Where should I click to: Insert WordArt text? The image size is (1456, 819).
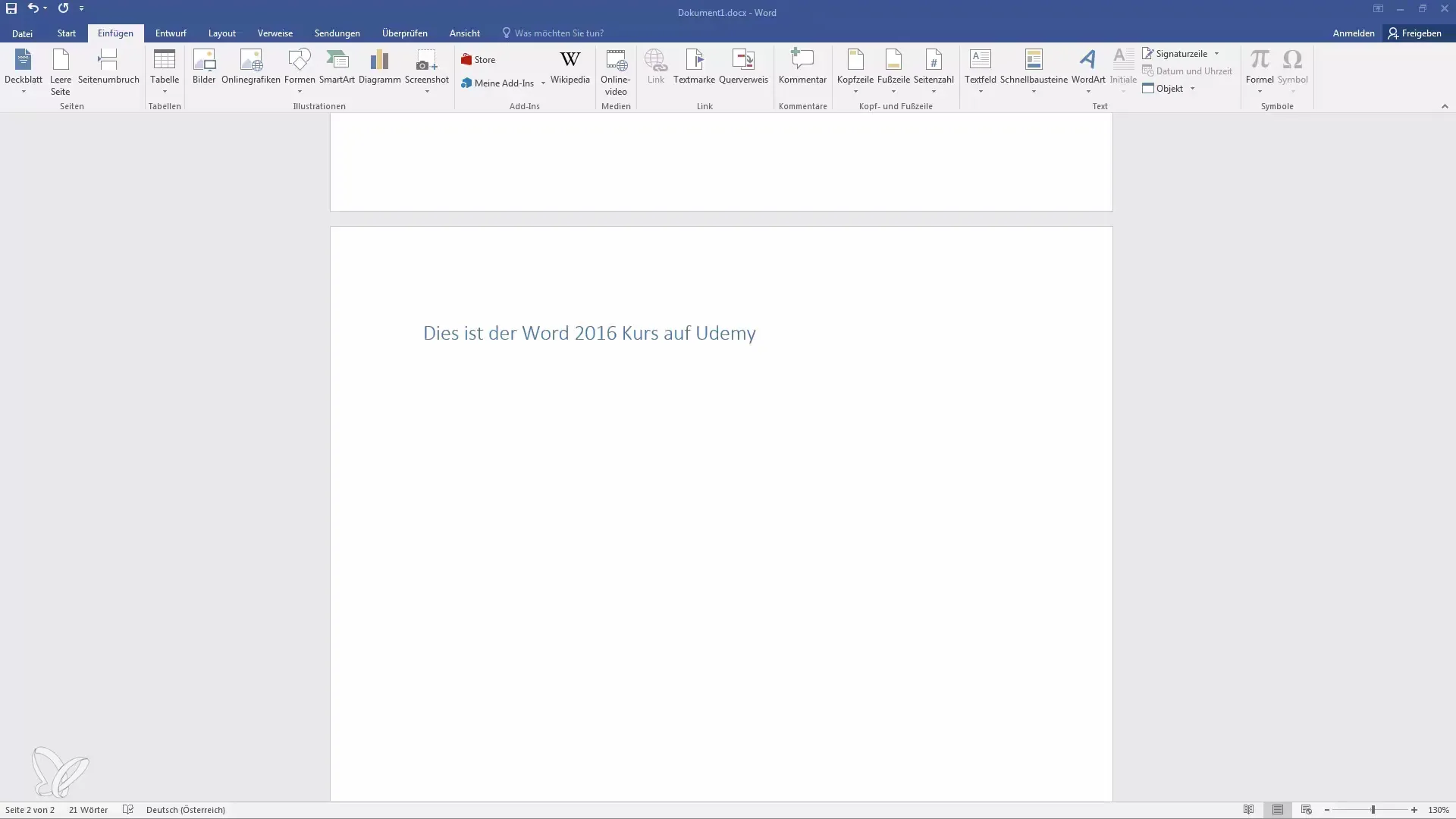tap(1088, 71)
